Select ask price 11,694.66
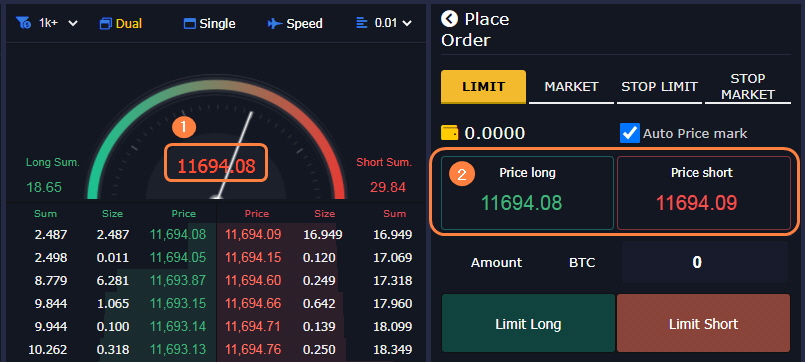The width and height of the screenshot is (805, 362). pos(253,303)
